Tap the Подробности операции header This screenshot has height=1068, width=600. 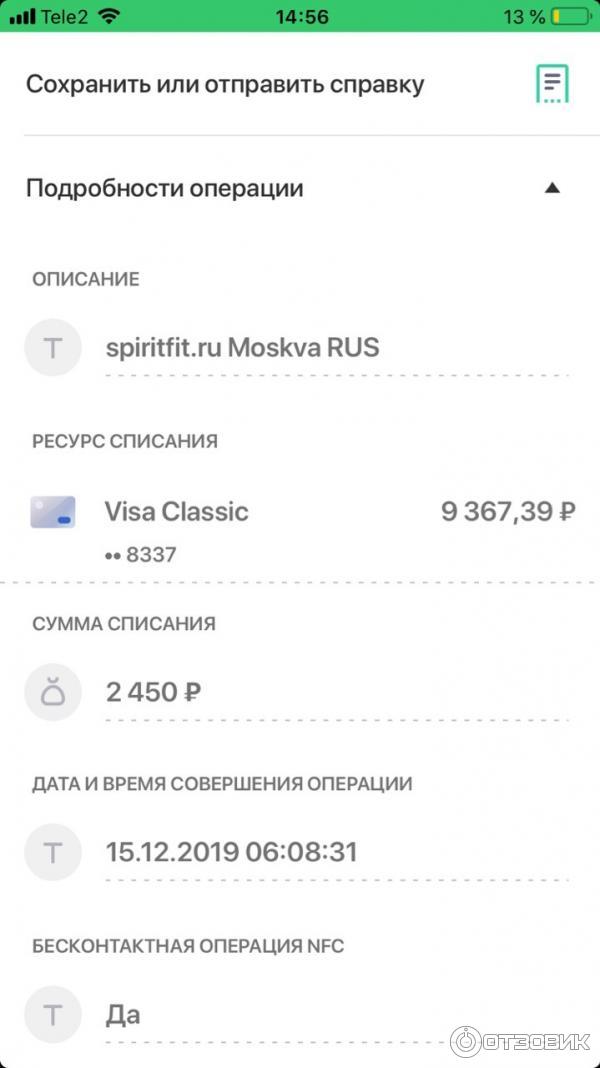coord(165,188)
